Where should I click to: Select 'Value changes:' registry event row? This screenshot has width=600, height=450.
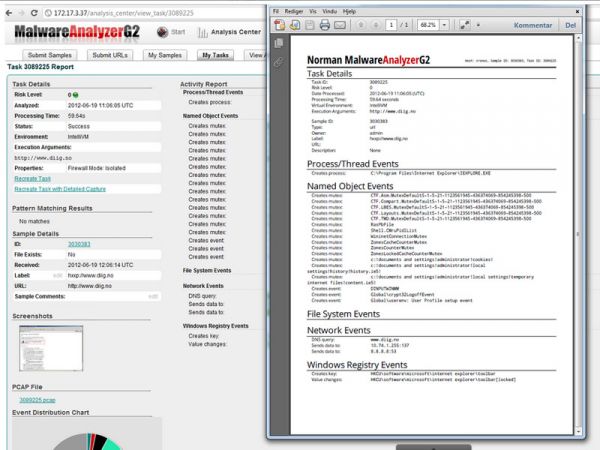pyautogui.click(x=207, y=344)
